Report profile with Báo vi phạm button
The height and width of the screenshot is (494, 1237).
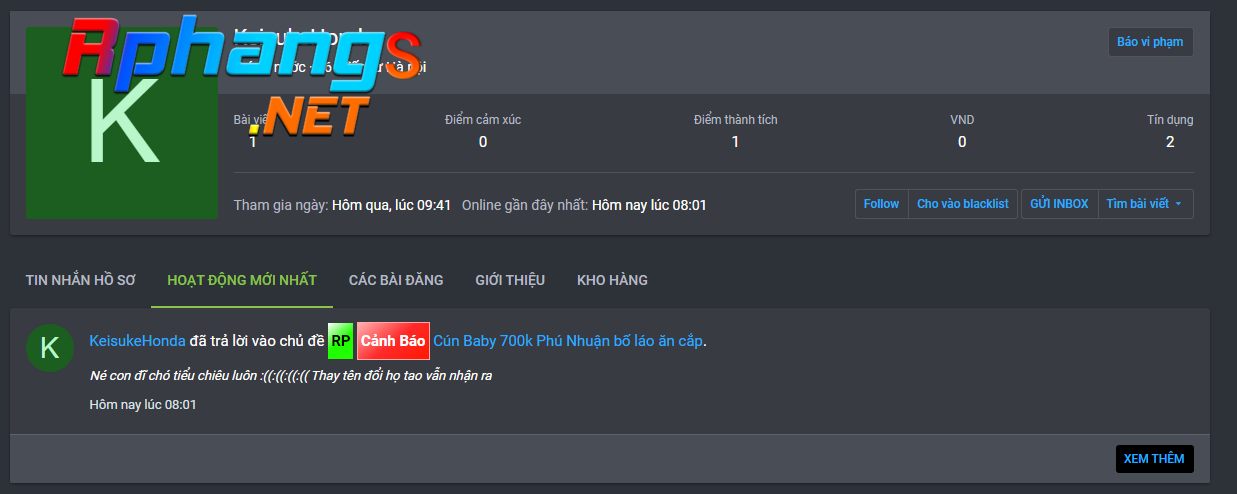tap(1150, 42)
